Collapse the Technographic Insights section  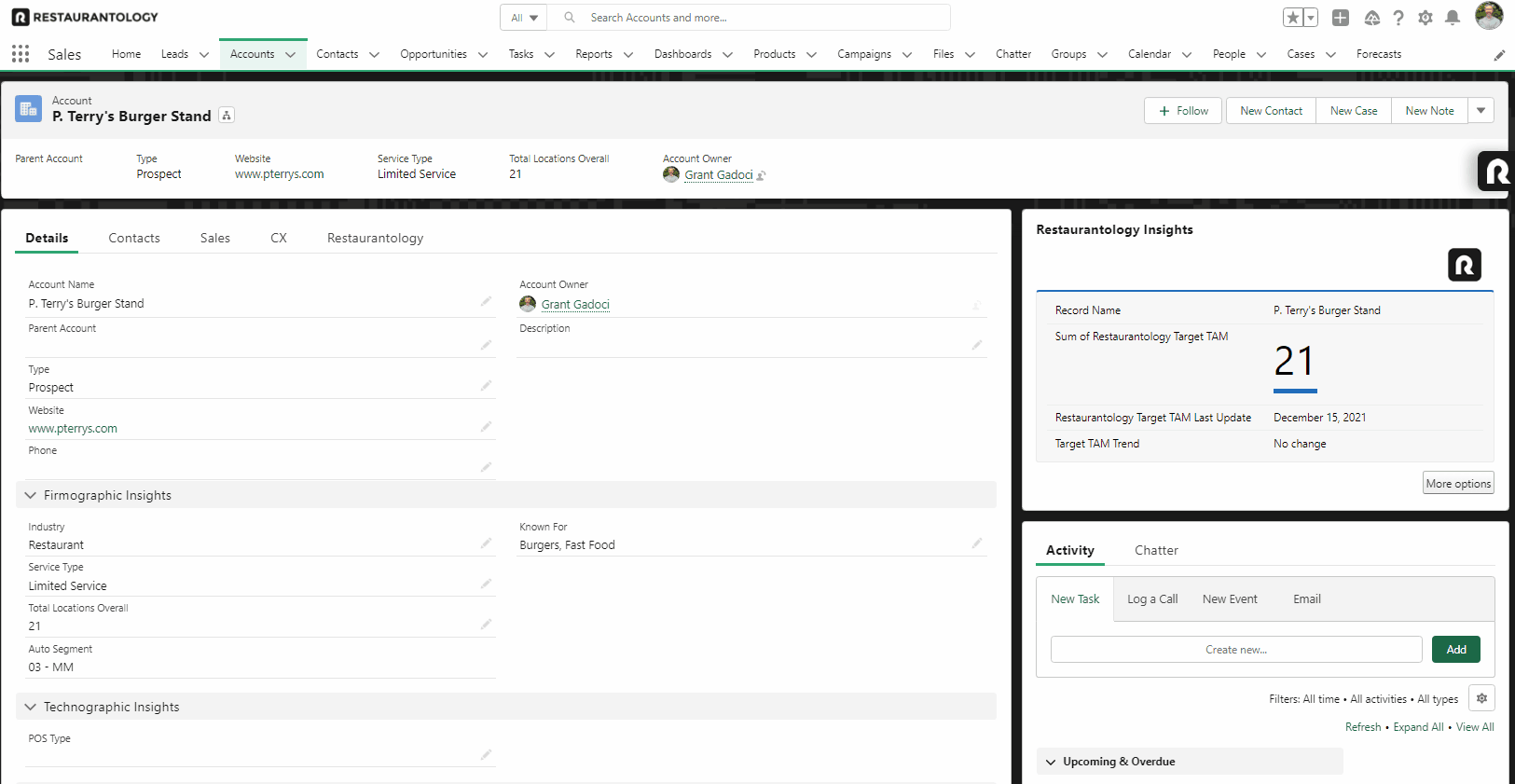point(30,707)
